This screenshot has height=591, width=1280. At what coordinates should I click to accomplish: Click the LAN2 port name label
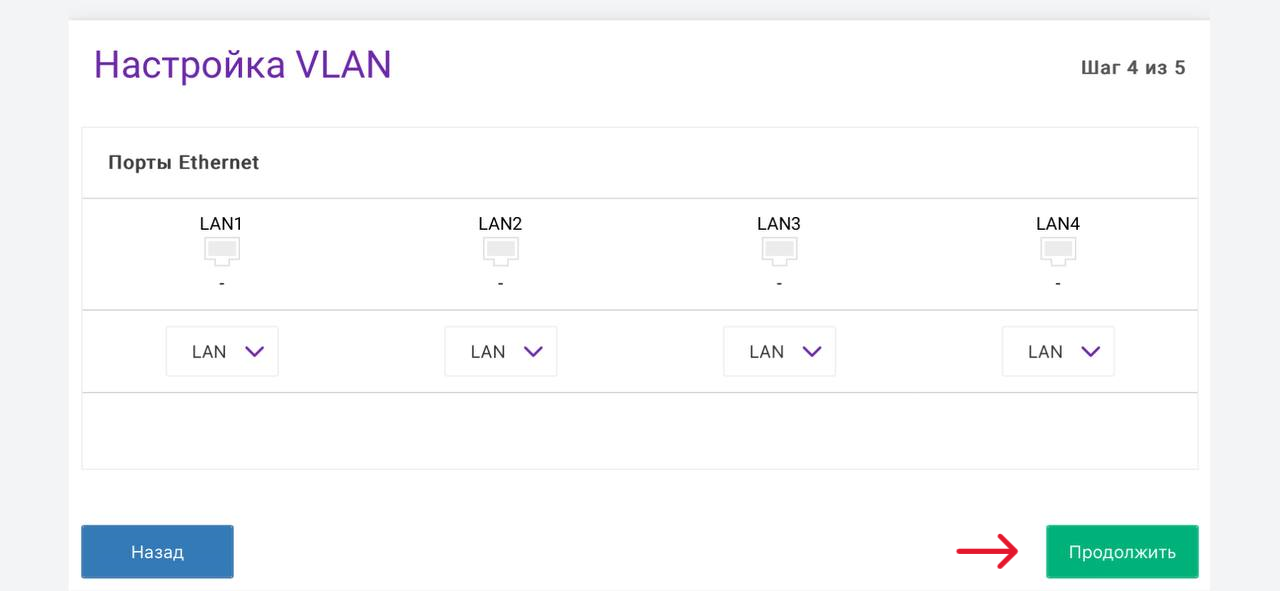pyautogui.click(x=500, y=224)
